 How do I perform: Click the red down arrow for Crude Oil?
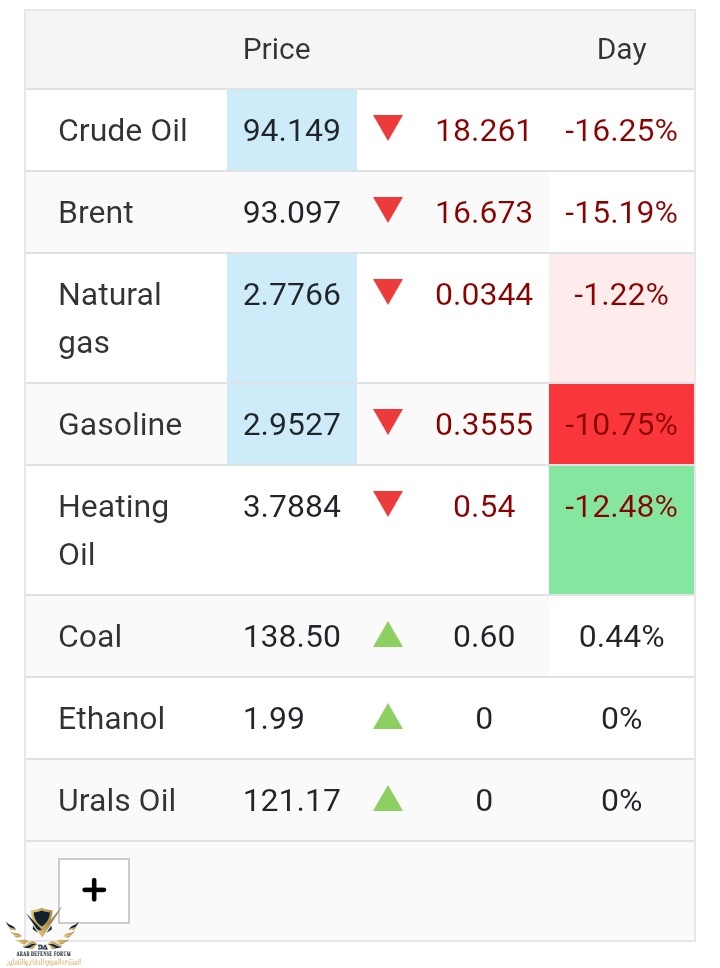point(388,128)
